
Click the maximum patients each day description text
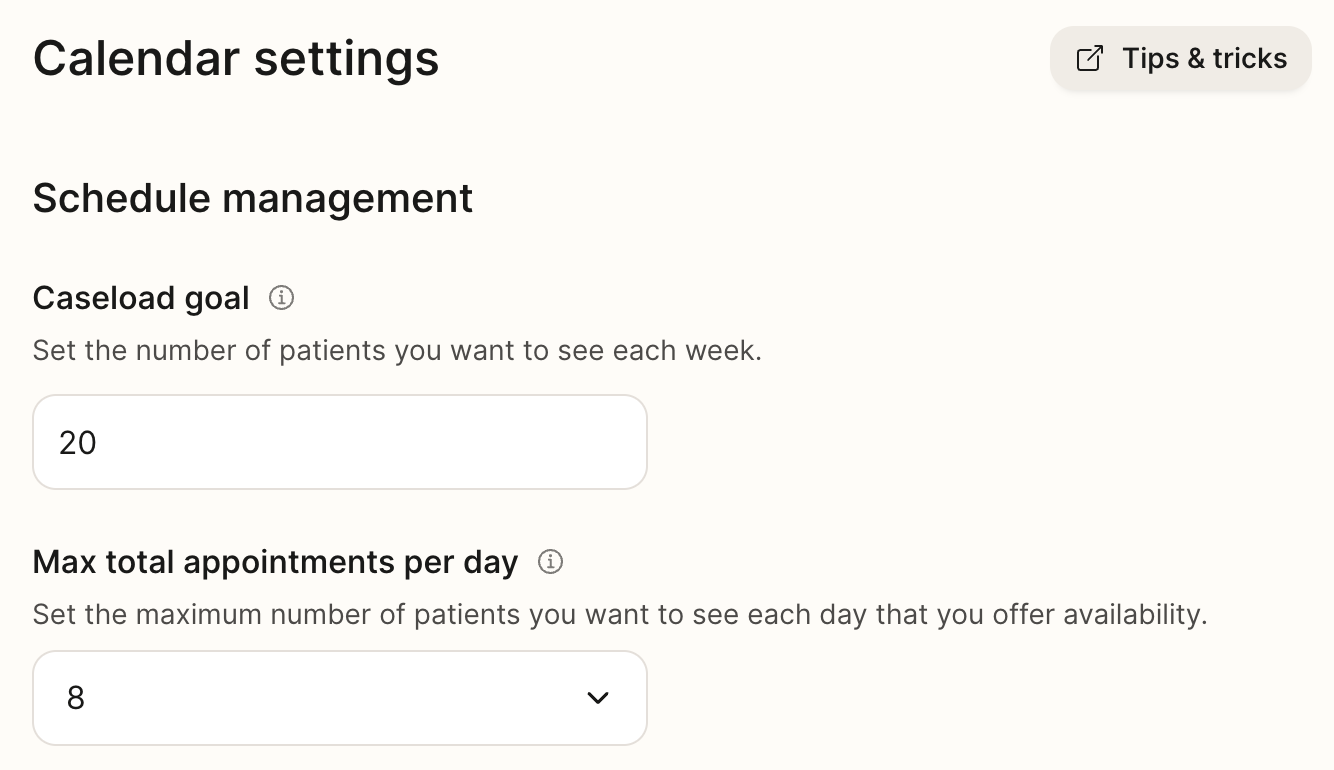pyautogui.click(x=620, y=614)
